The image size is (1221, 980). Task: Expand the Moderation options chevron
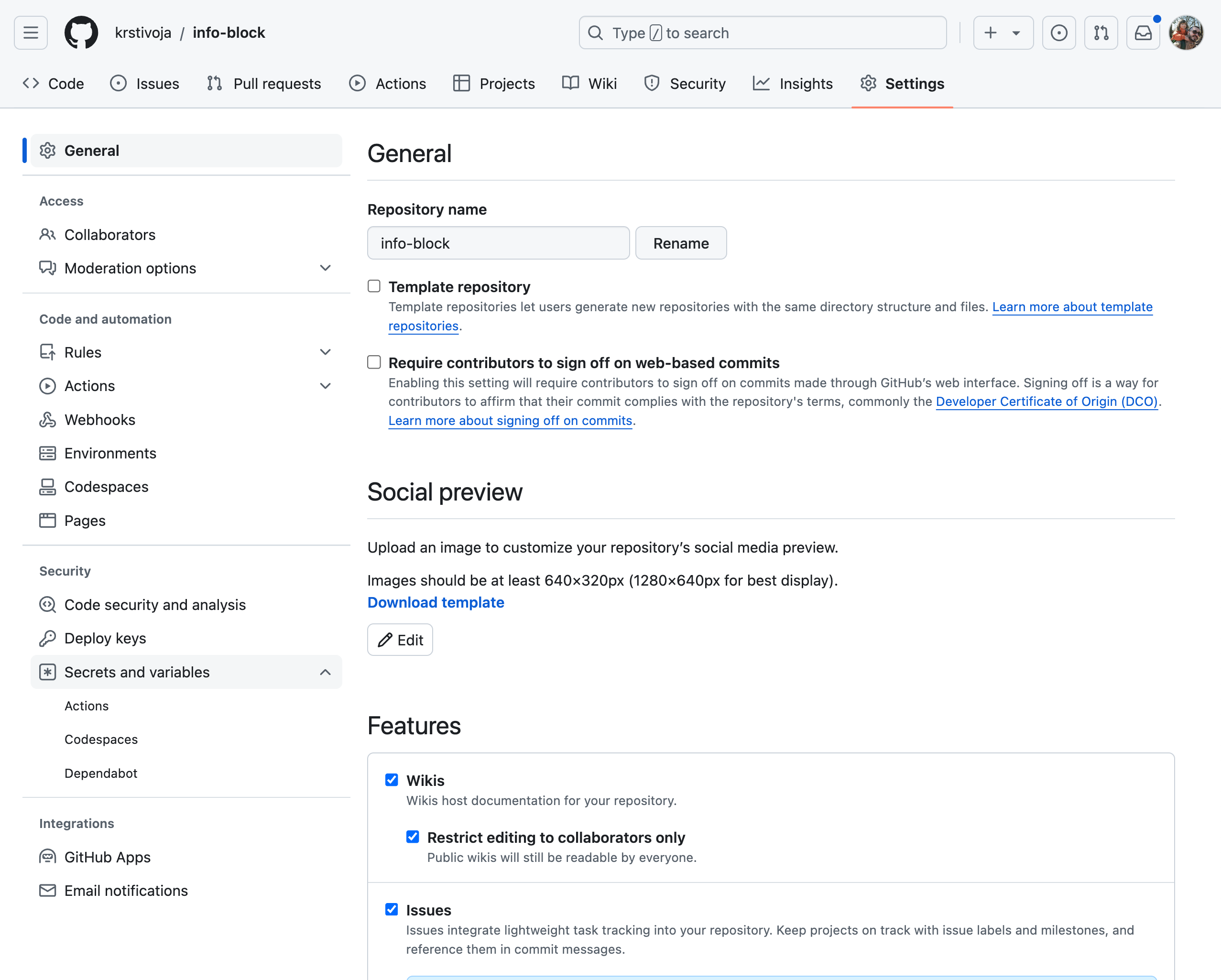(325, 268)
